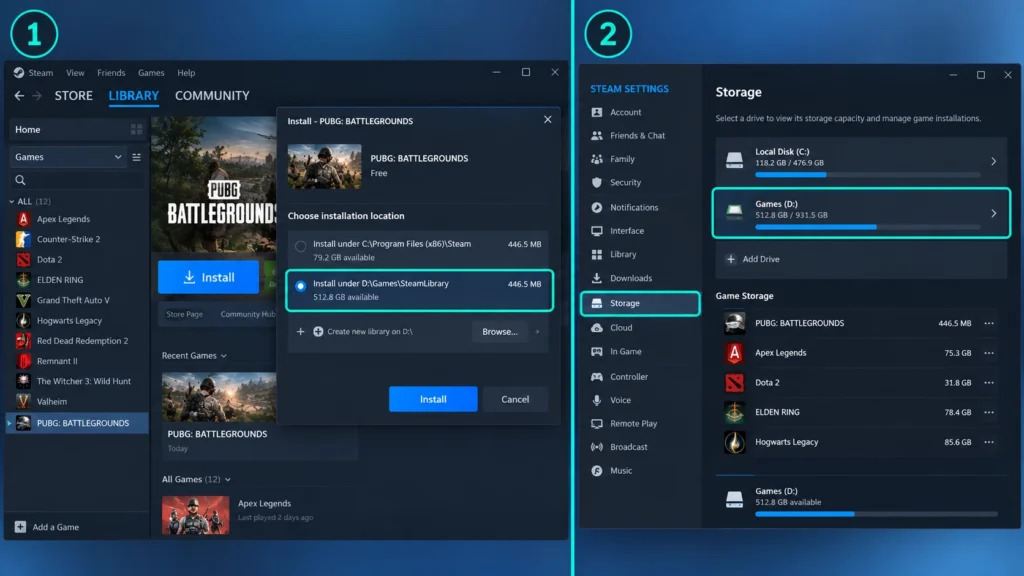The height and width of the screenshot is (576, 1024).
Task: Select Hogwarts Legacy in the games list
Action: pos(69,320)
